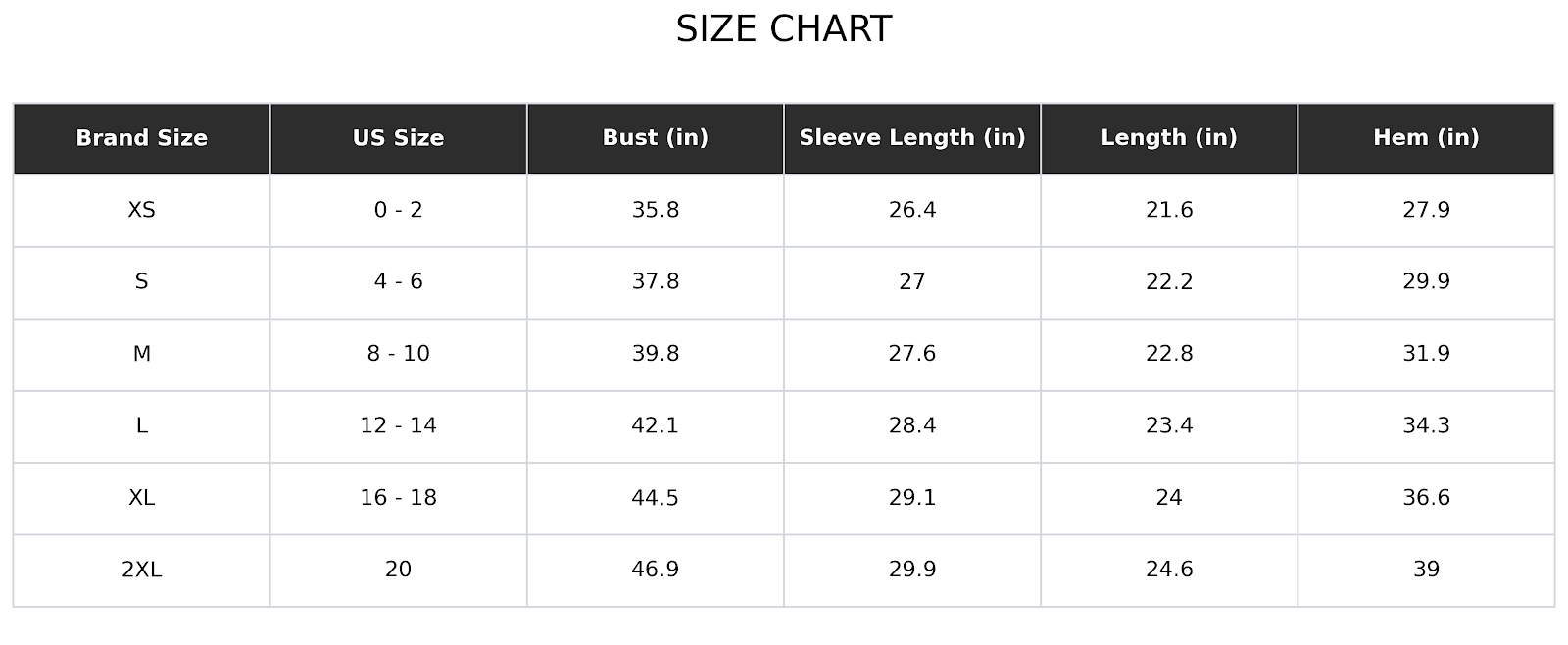Screen dimensions: 1568x645
Task: Click length value 24.6
Action: point(1168,570)
